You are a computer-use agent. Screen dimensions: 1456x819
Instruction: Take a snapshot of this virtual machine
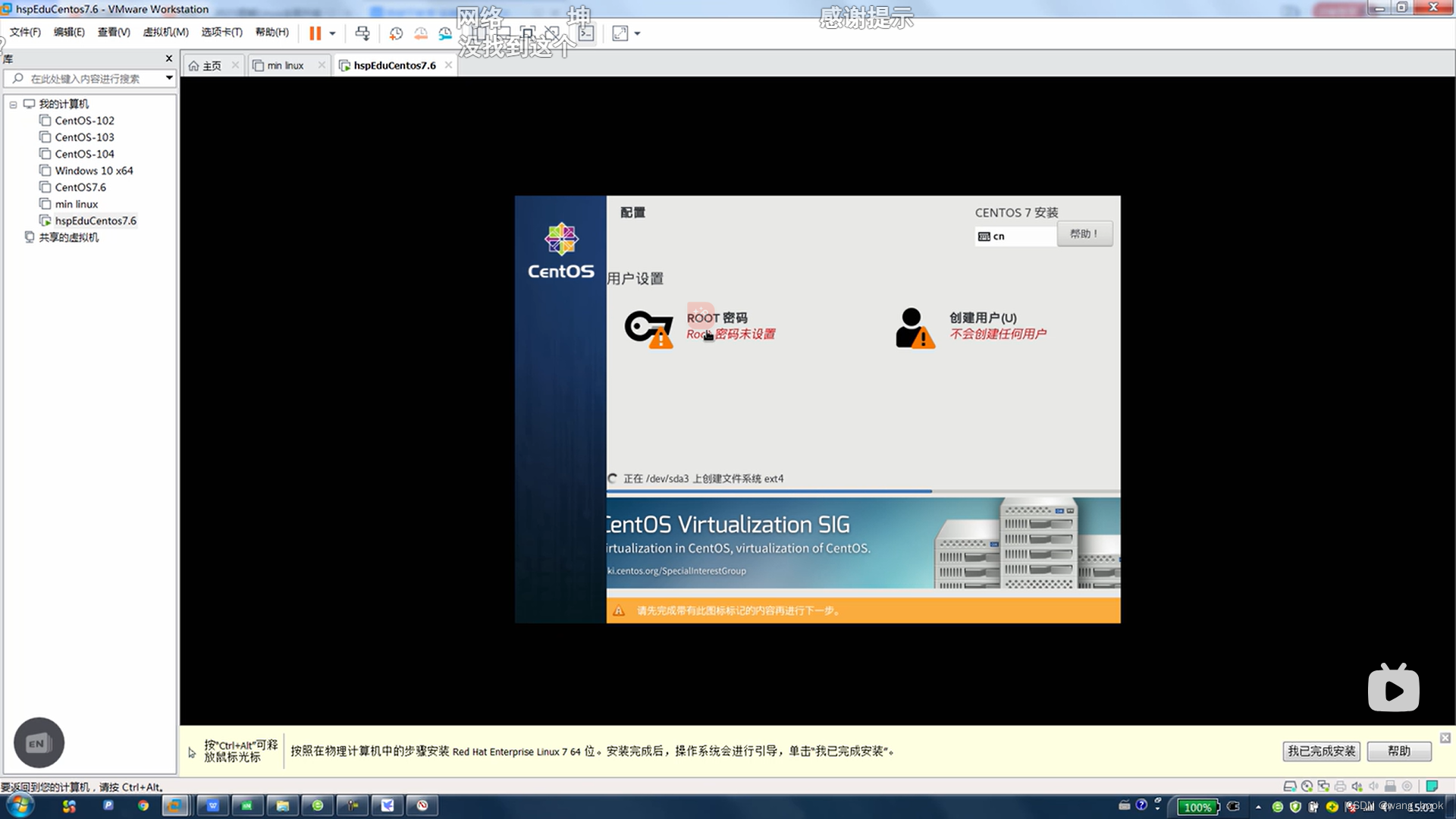click(396, 33)
